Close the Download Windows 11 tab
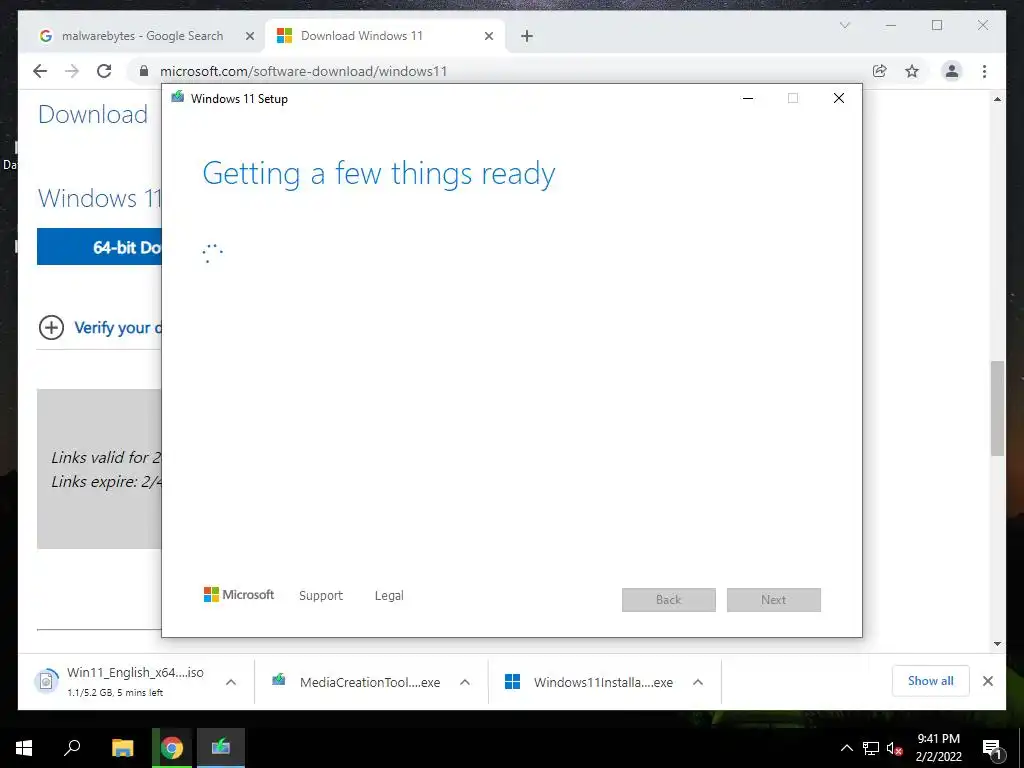Screen dimensions: 1024x768 (488, 37)
